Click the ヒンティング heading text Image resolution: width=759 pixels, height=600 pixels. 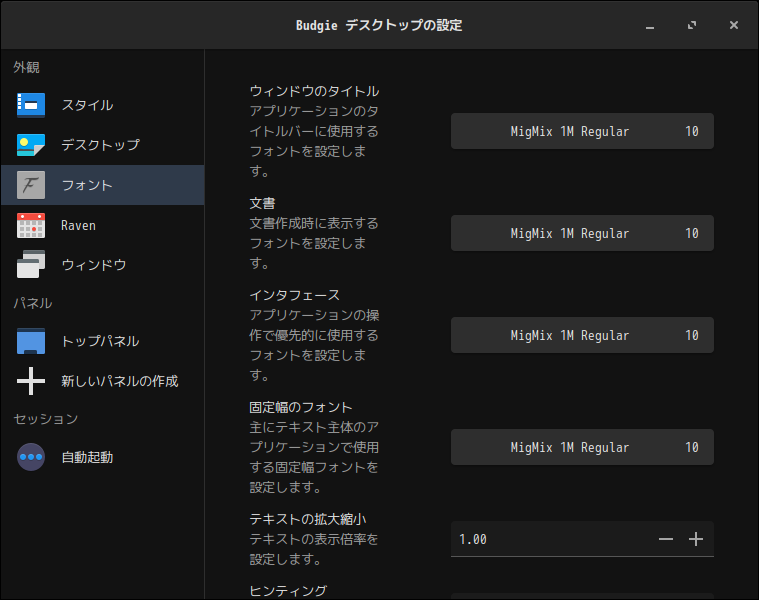click(x=288, y=591)
